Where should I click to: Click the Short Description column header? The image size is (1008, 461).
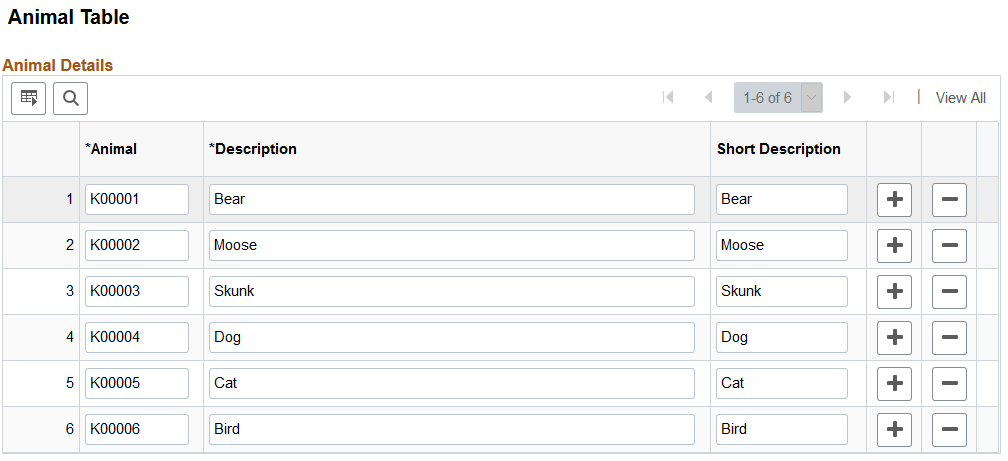click(x=778, y=149)
